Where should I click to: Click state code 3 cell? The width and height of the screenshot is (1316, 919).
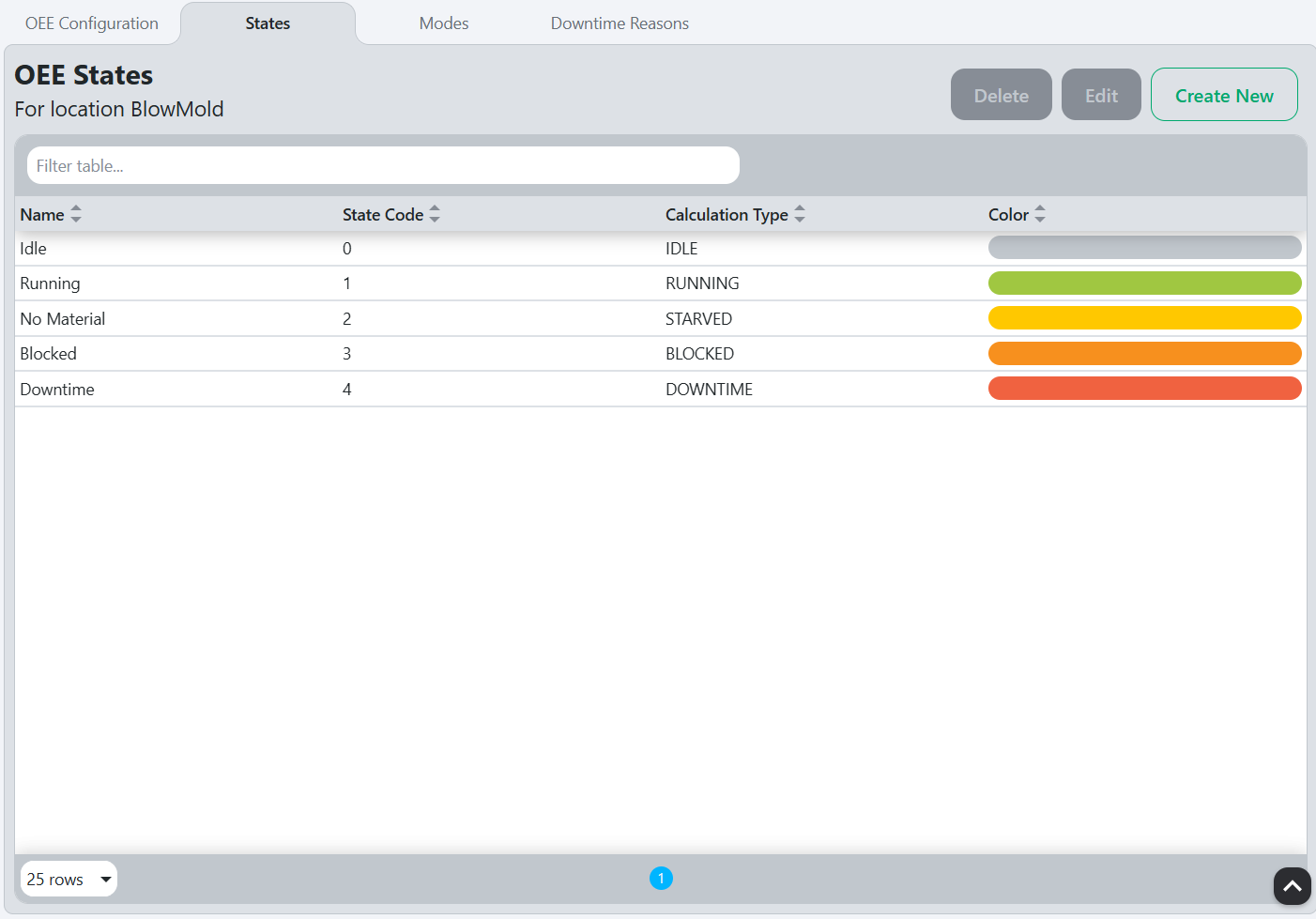347,354
